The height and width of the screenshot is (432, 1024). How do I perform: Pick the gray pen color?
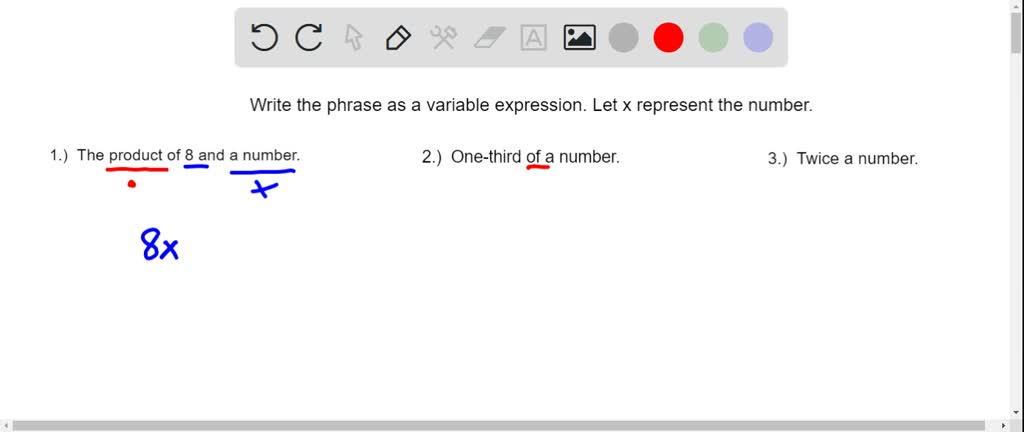(x=624, y=38)
